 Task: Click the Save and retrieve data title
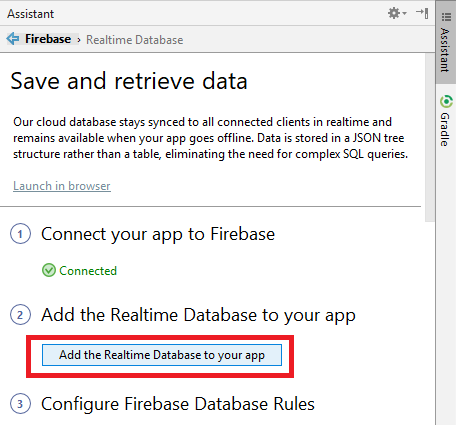(129, 81)
